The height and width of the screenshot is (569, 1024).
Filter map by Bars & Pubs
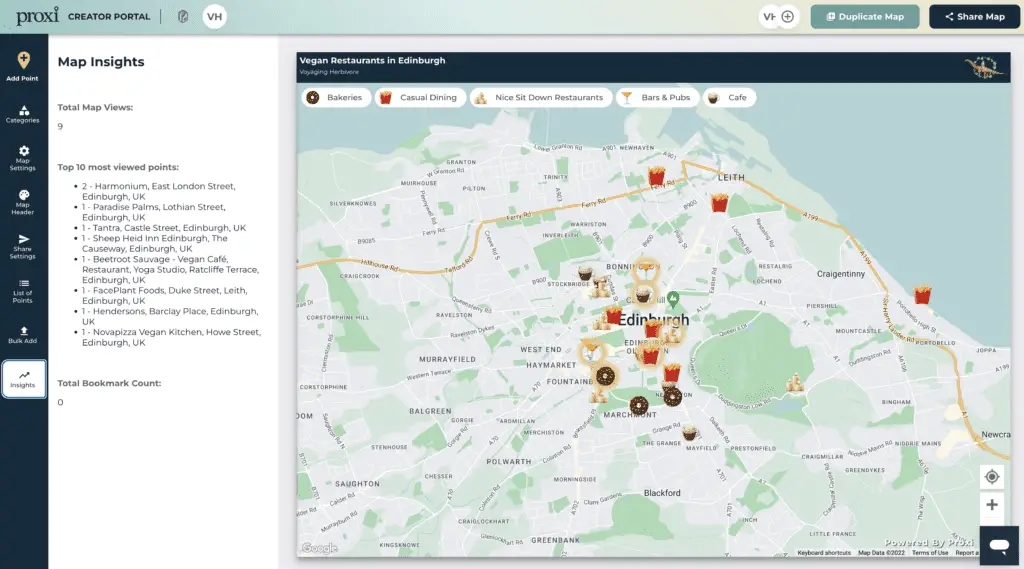click(x=657, y=97)
